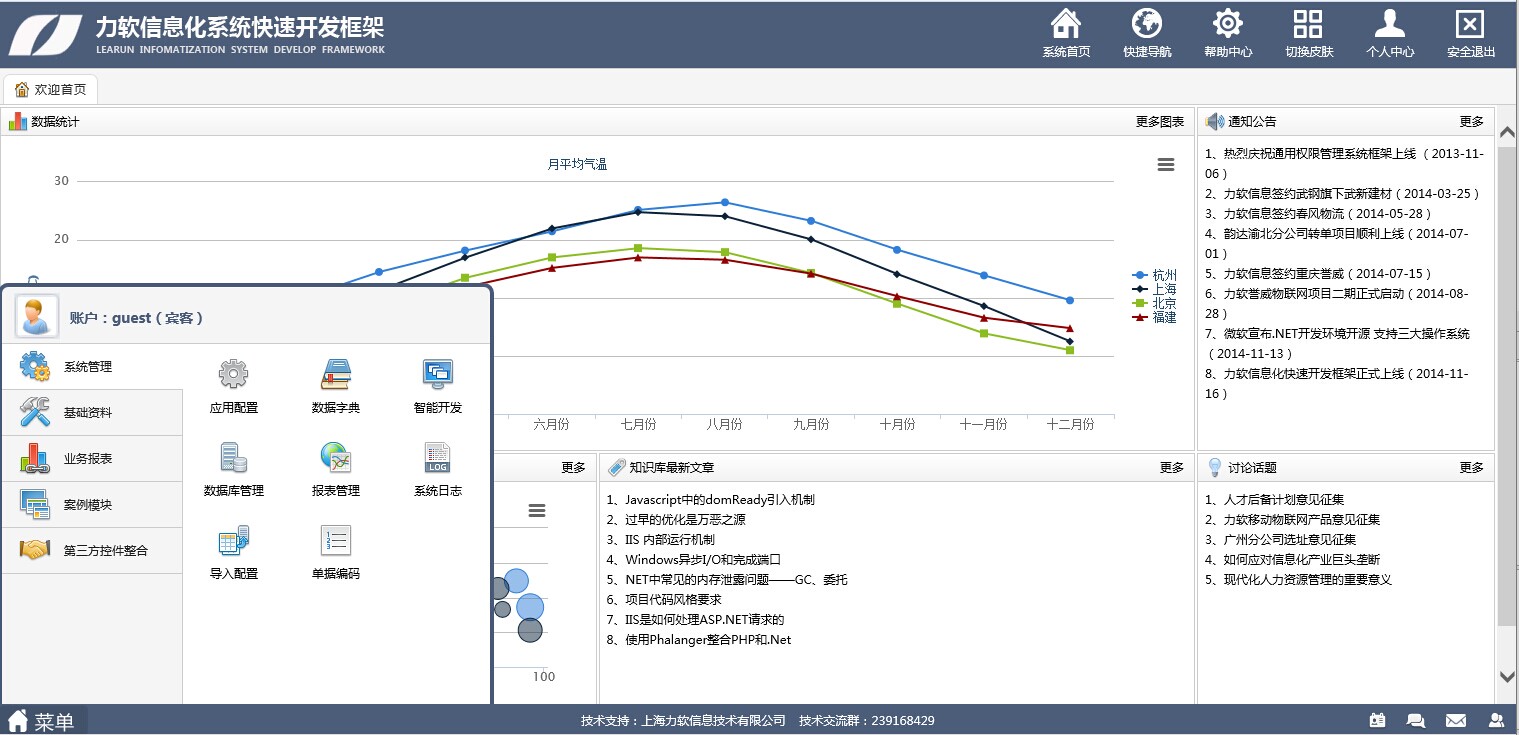Screen dimensions: 1519x735
Task: Switch to the 欢迎首页 tab
Action: [50, 89]
